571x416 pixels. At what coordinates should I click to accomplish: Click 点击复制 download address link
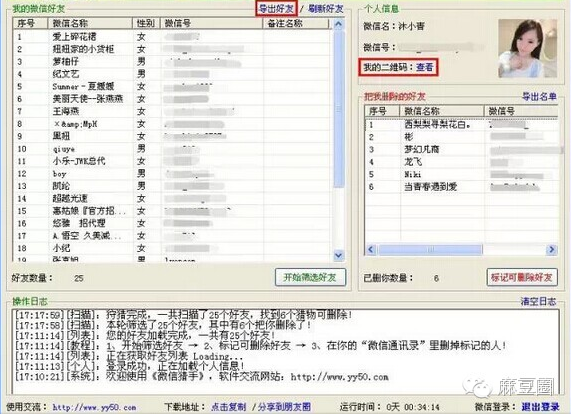(229, 407)
